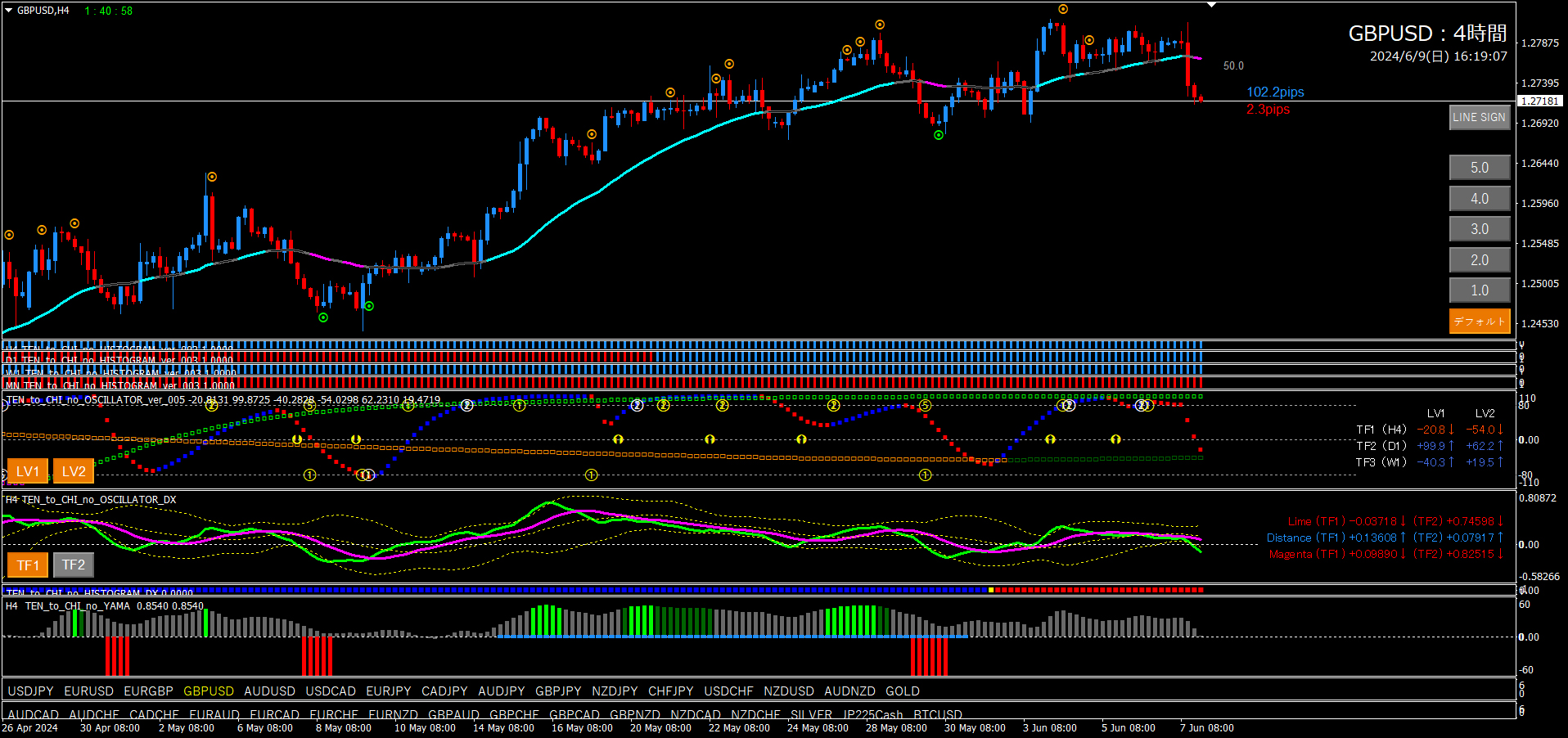Open the JP225Cash symbol
The width and height of the screenshot is (1568, 738).
[x=873, y=714]
